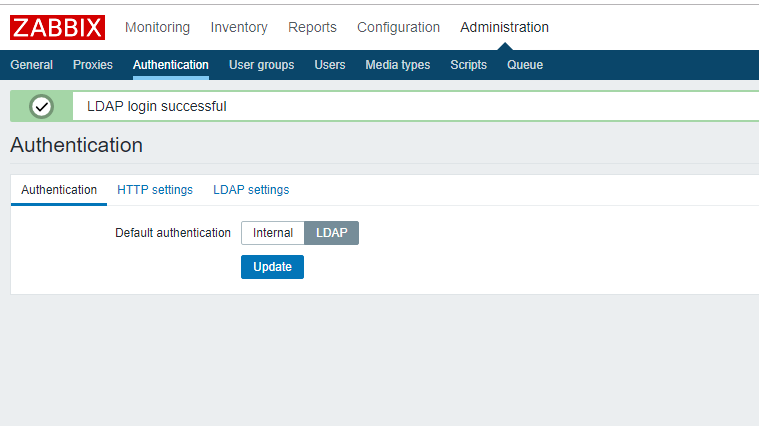
Task: Go to Scripts section
Action: (468, 65)
